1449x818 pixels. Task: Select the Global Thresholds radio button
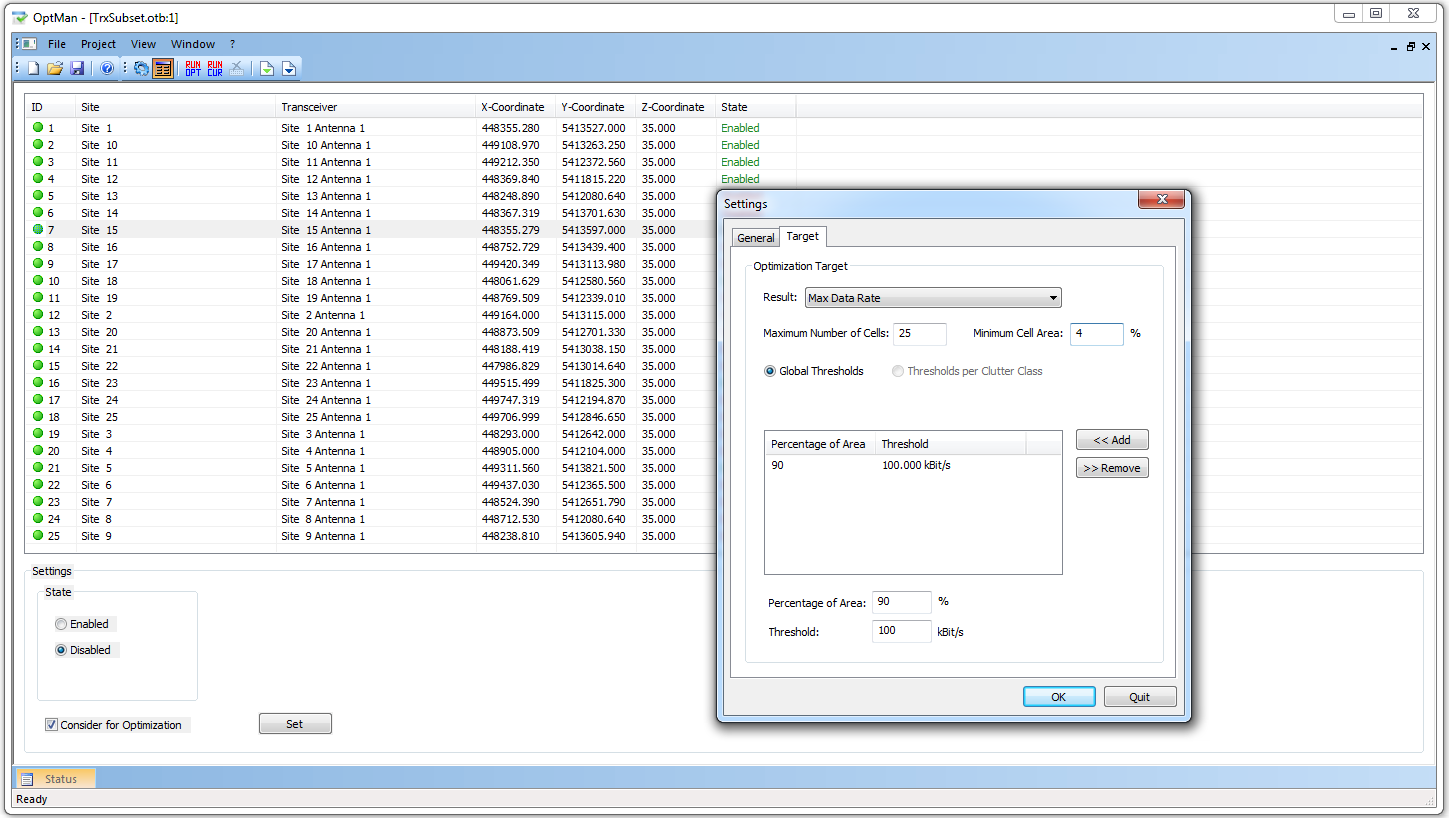tap(770, 371)
